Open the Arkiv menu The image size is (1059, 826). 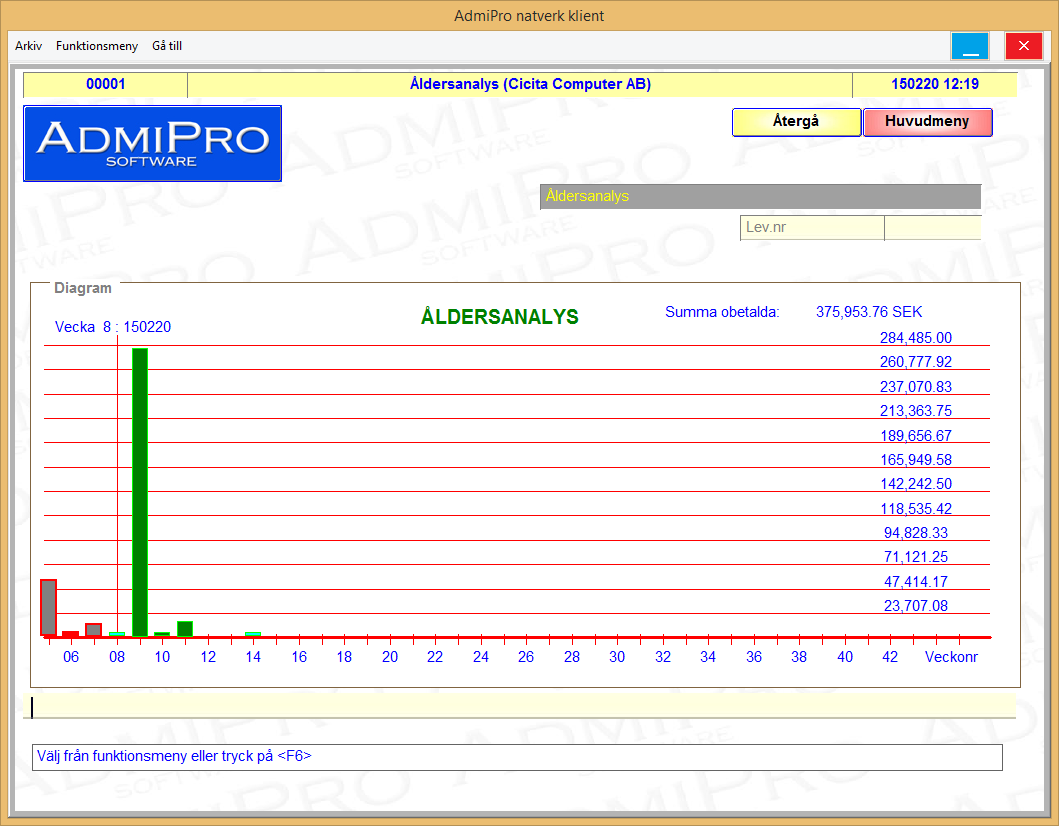[28, 46]
